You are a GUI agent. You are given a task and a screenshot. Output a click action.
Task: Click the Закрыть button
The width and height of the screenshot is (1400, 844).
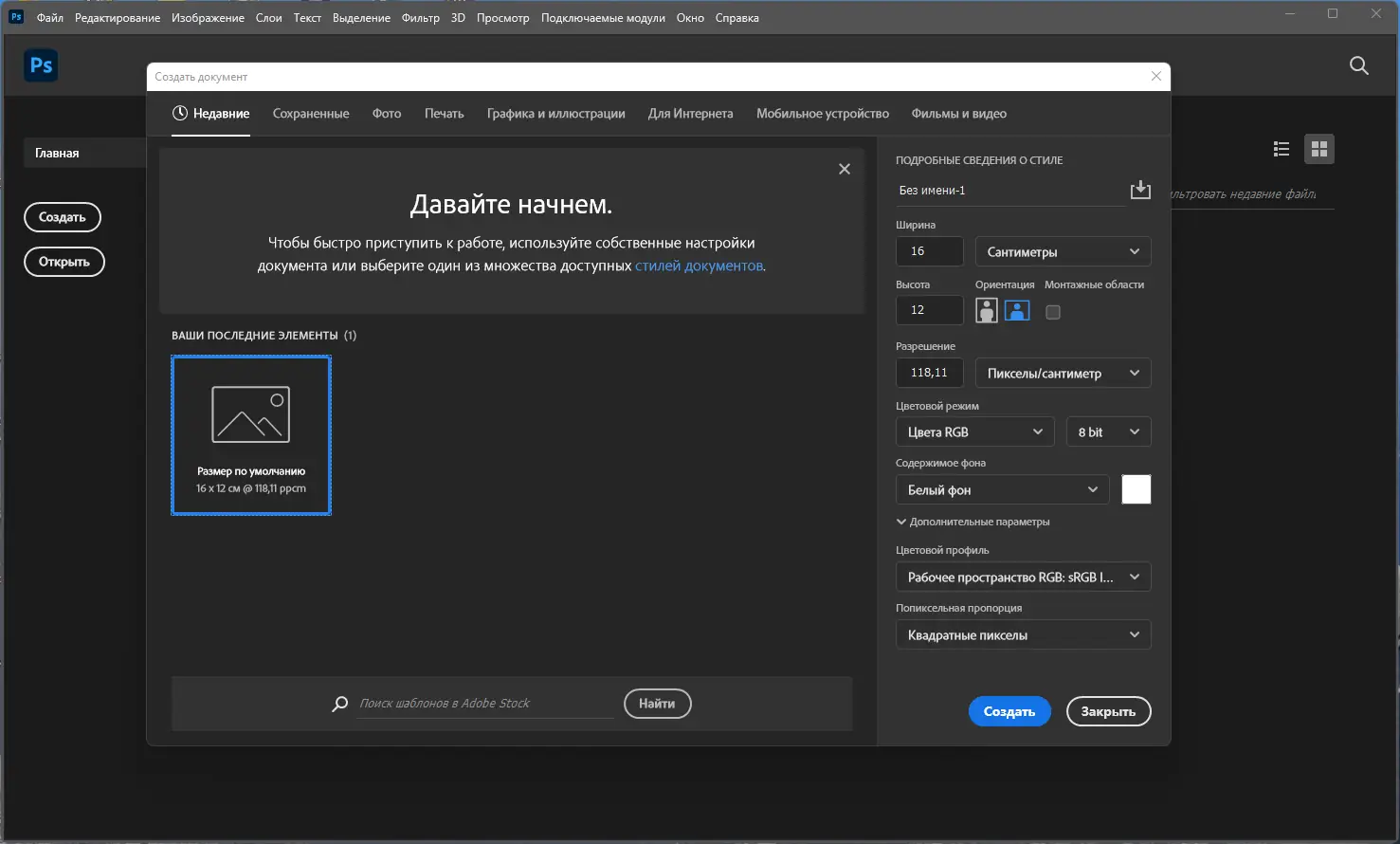[x=1108, y=711]
